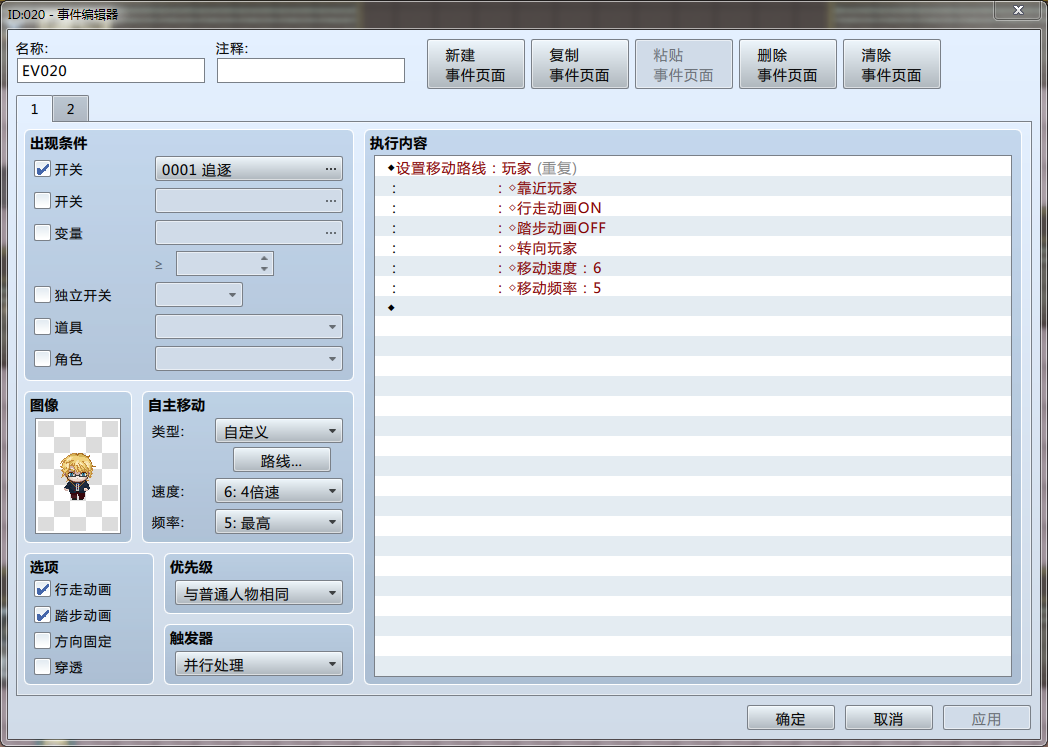Image resolution: width=1048 pixels, height=747 pixels.
Task: Cancel with the 取消 button
Action: pos(888,718)
